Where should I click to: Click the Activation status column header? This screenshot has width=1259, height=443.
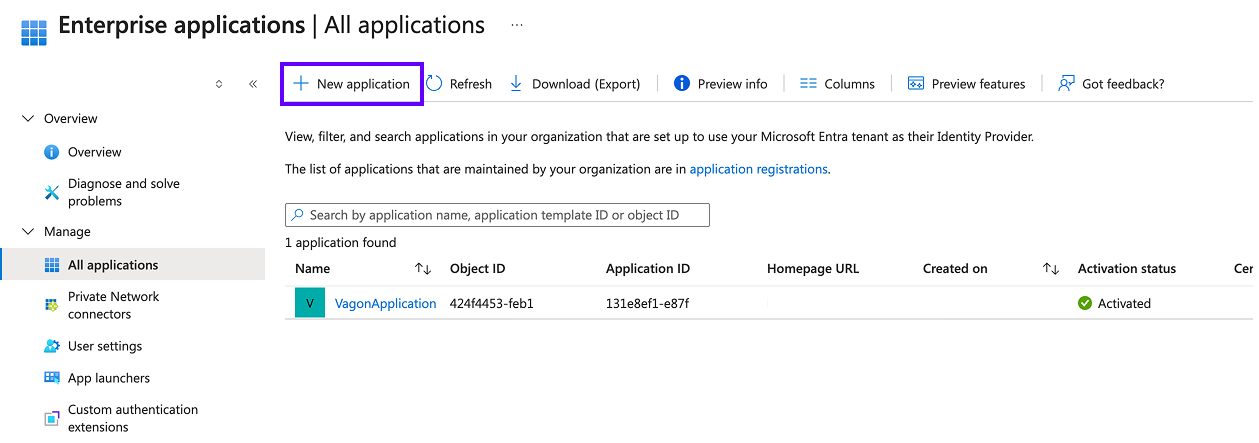[1127, 269]
